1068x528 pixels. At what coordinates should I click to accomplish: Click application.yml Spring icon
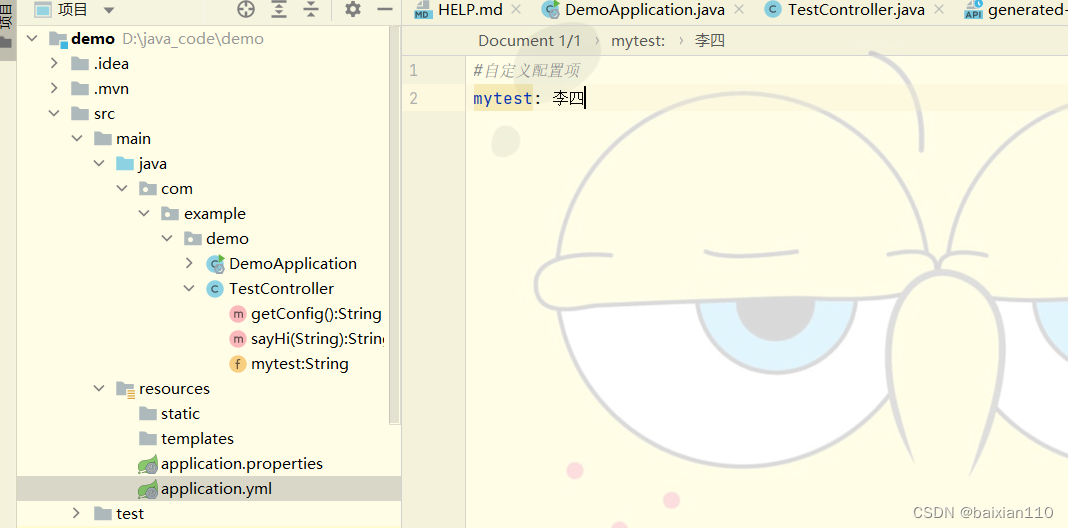pos(148,489)
